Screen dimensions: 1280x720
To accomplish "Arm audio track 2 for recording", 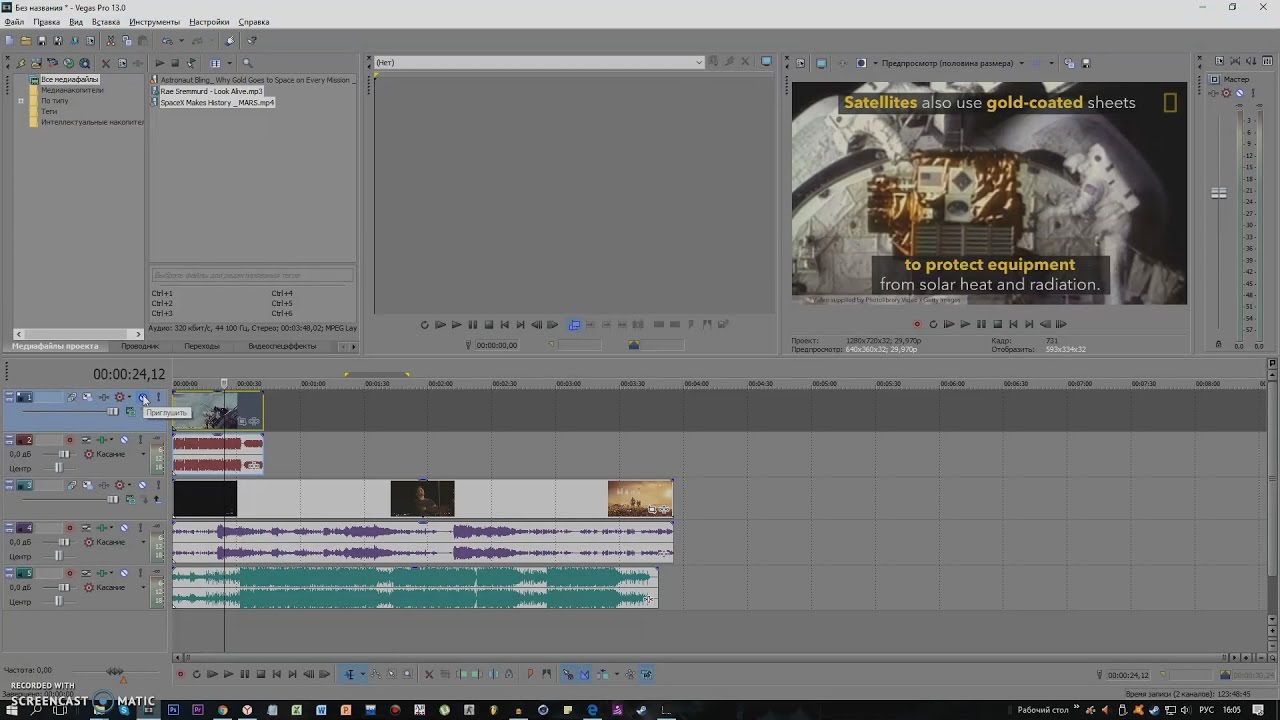I will pyautogui.click(x=69, y=440).
